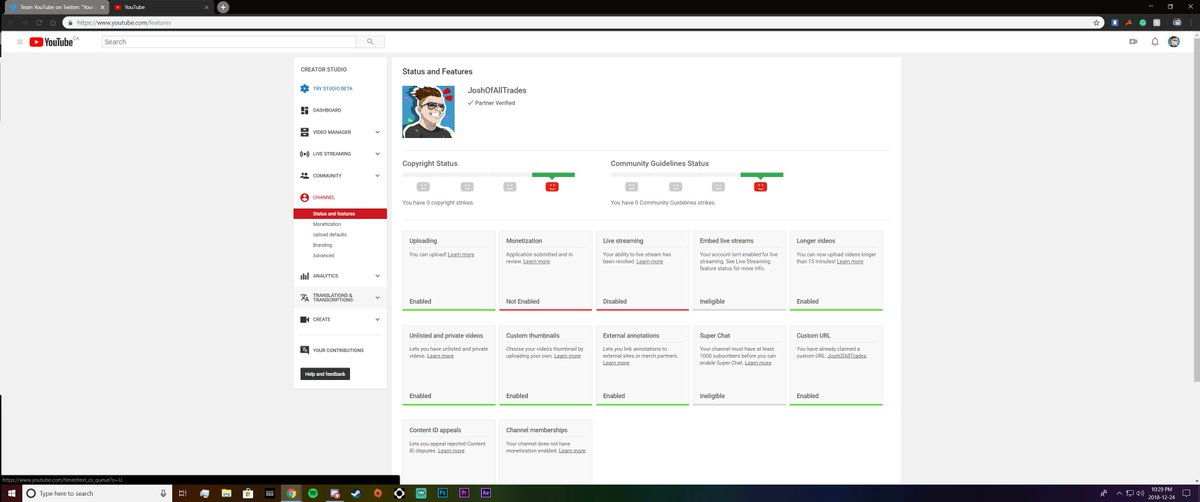Open the Monetization submenu item

click(x=327, y=224)
